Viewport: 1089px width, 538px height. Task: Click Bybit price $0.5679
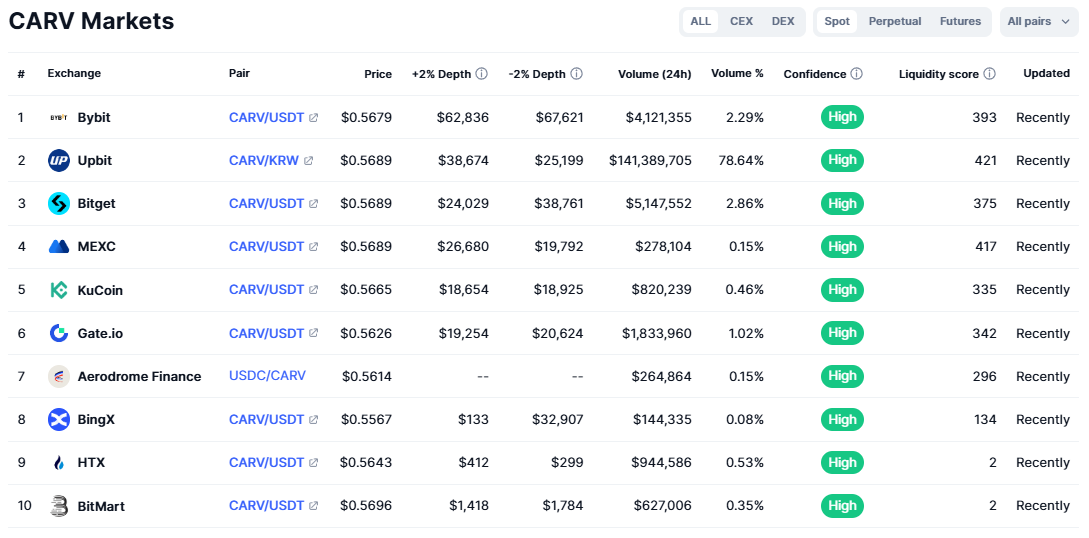(x=367, y=117)
